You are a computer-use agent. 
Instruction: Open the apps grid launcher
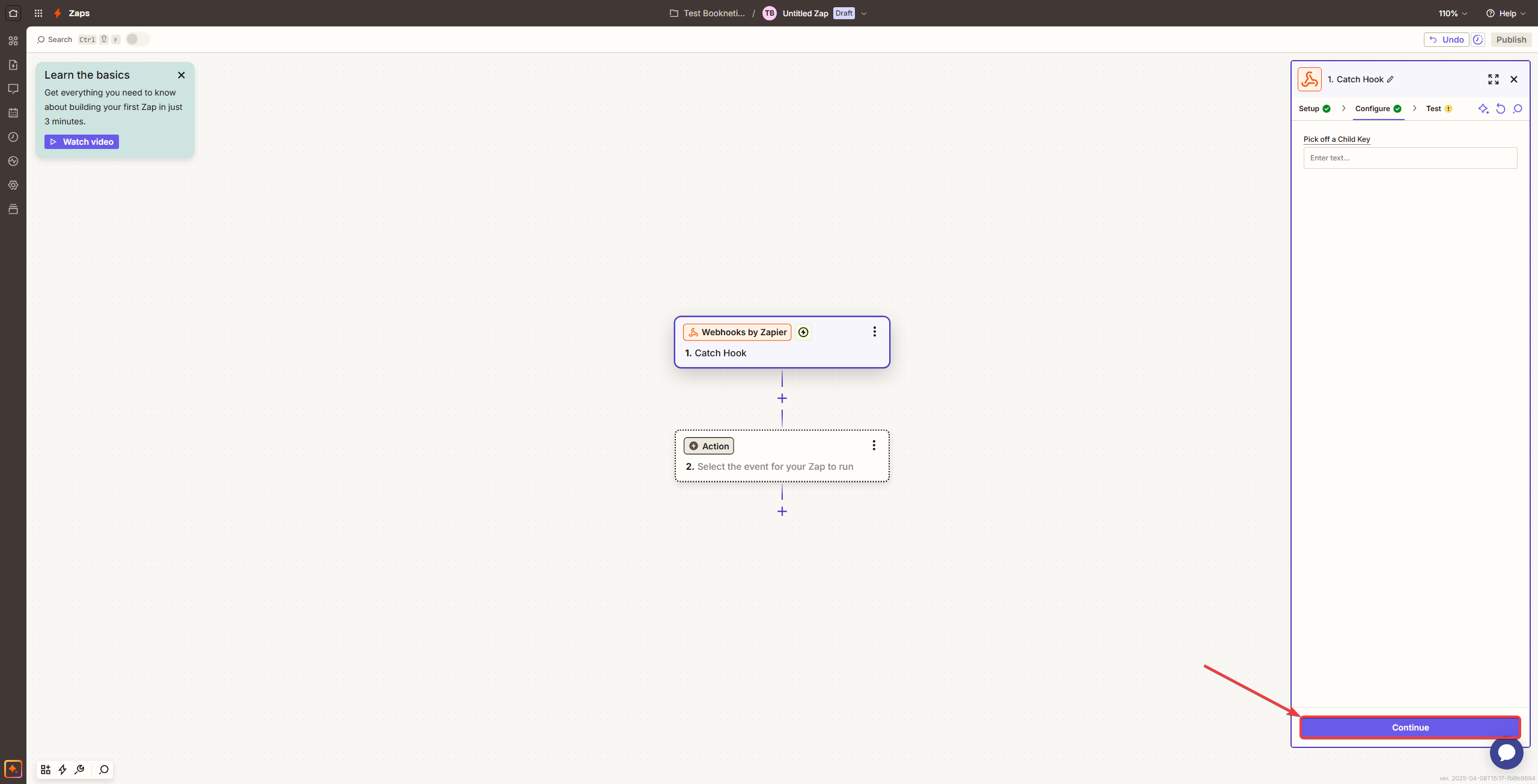coord(38,13)
